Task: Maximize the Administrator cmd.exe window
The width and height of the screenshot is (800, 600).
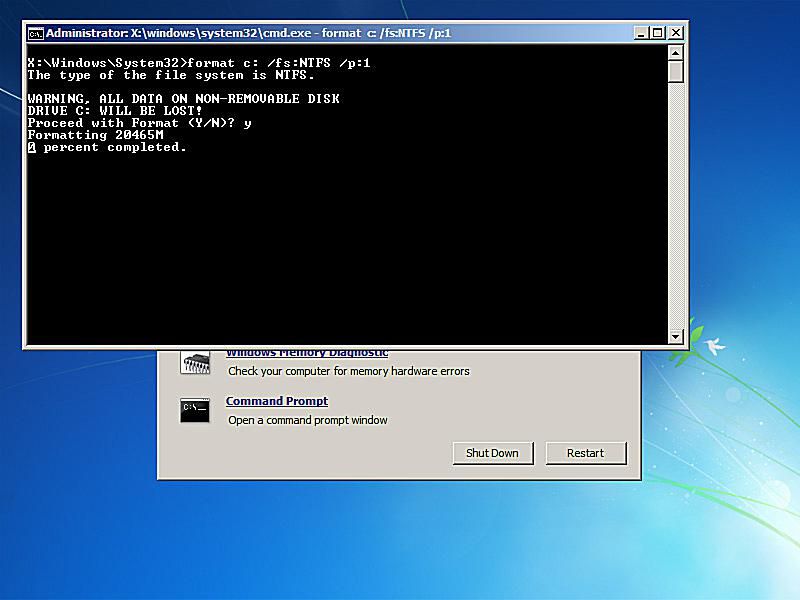Action: point(657,33)
